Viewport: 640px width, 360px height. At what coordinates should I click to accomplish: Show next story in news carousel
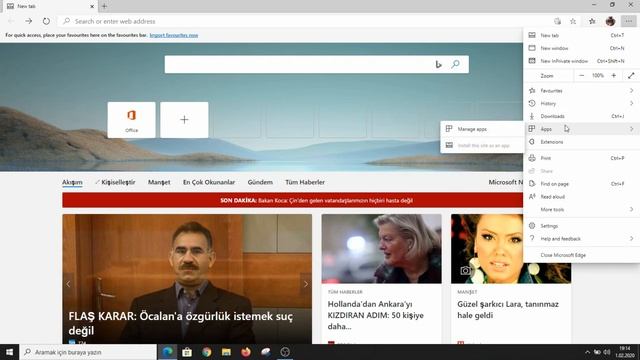[306, 284]
